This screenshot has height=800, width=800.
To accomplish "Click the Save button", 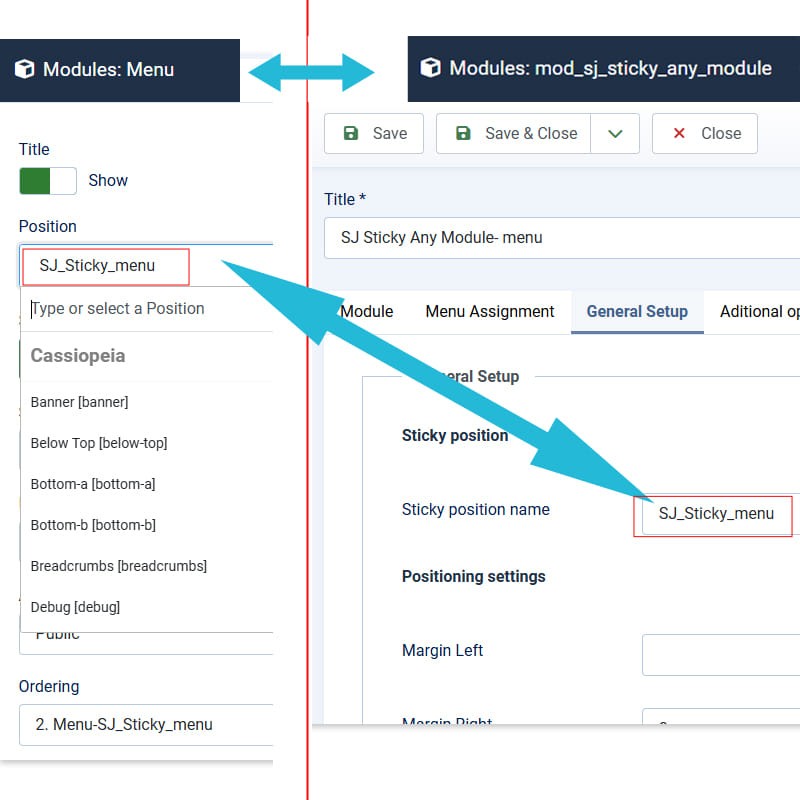I will [374, 133].
